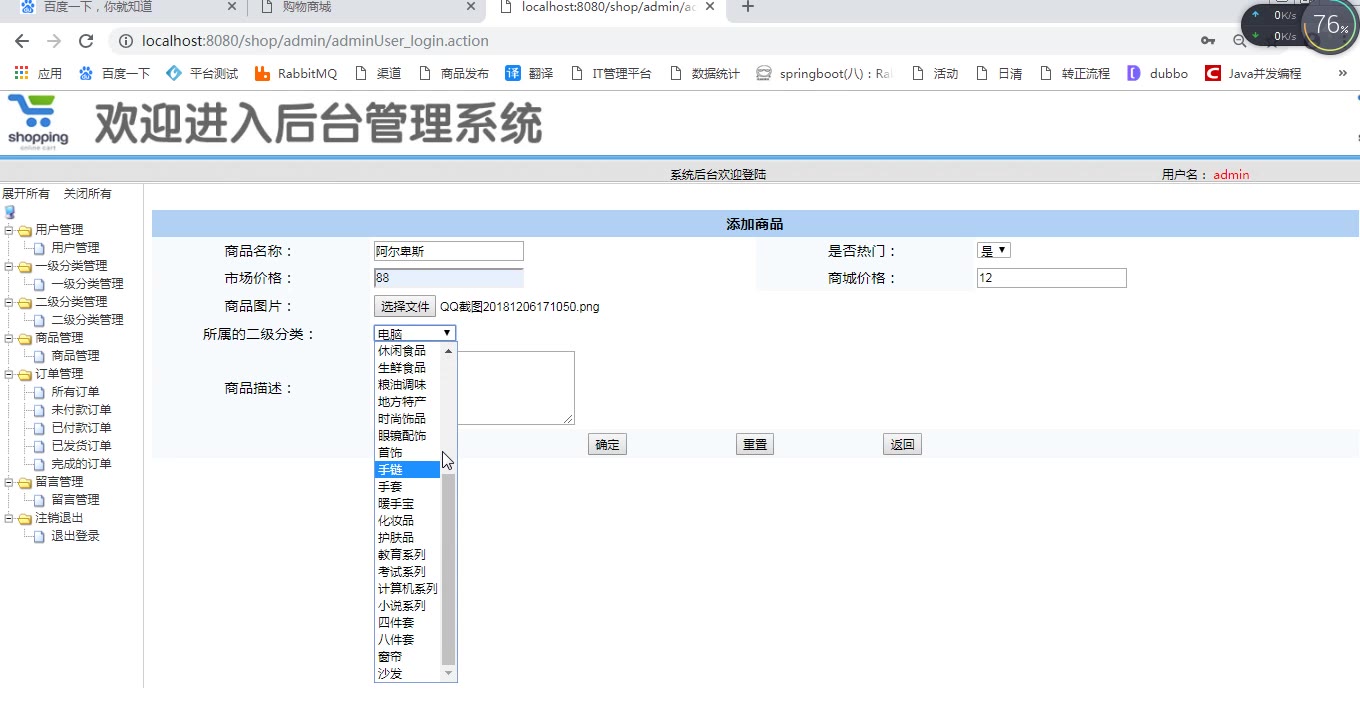Viewport: 1360px width, 720px height.
Task: Open the RabbitMQ bookmark
Action: coord(296,73)
